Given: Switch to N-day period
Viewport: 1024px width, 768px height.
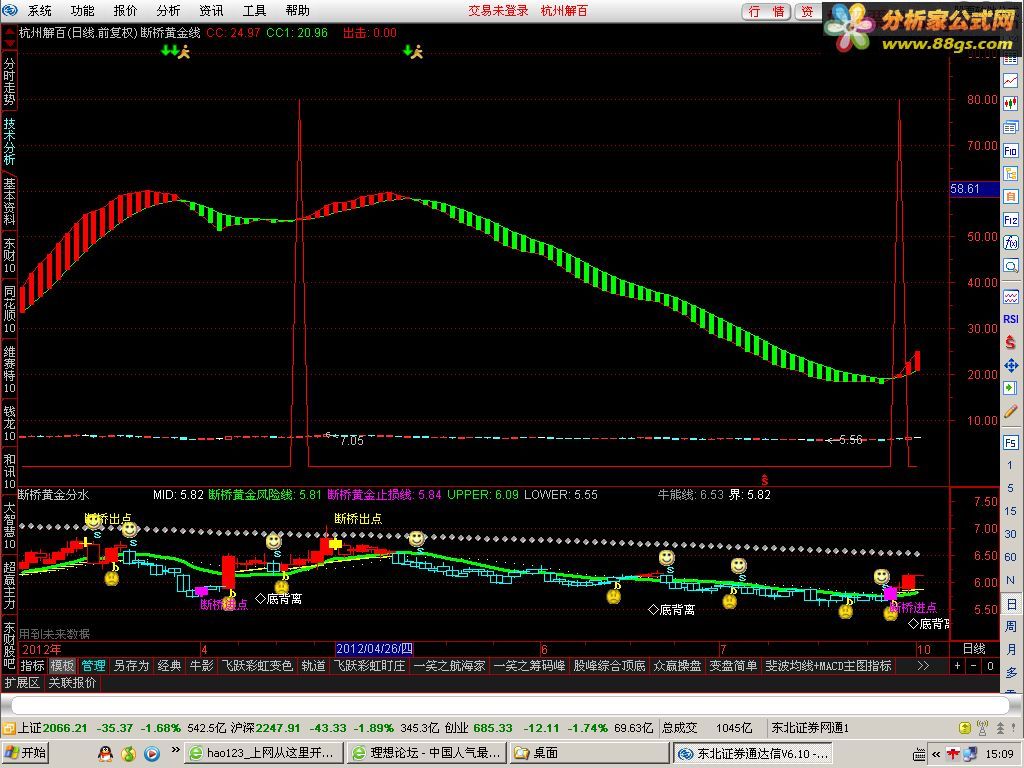Looking at the screenshot, I should point(1010,580).
